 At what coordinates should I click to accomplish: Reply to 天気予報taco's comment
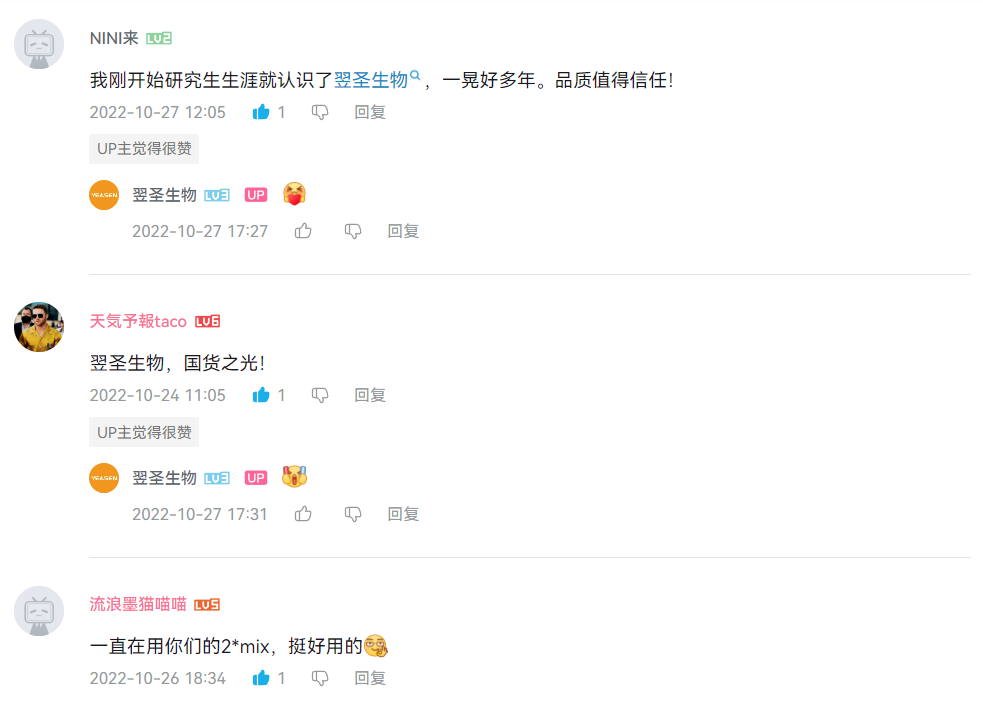point(370,395)
